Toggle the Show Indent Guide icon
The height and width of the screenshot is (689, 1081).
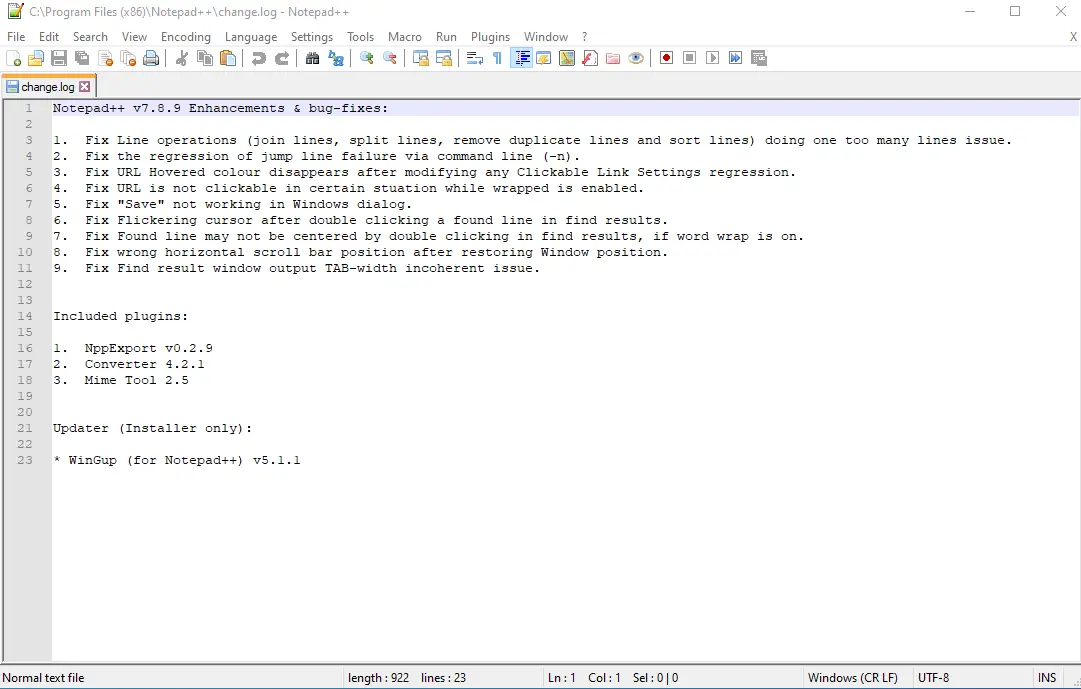[x=521, y=59]
